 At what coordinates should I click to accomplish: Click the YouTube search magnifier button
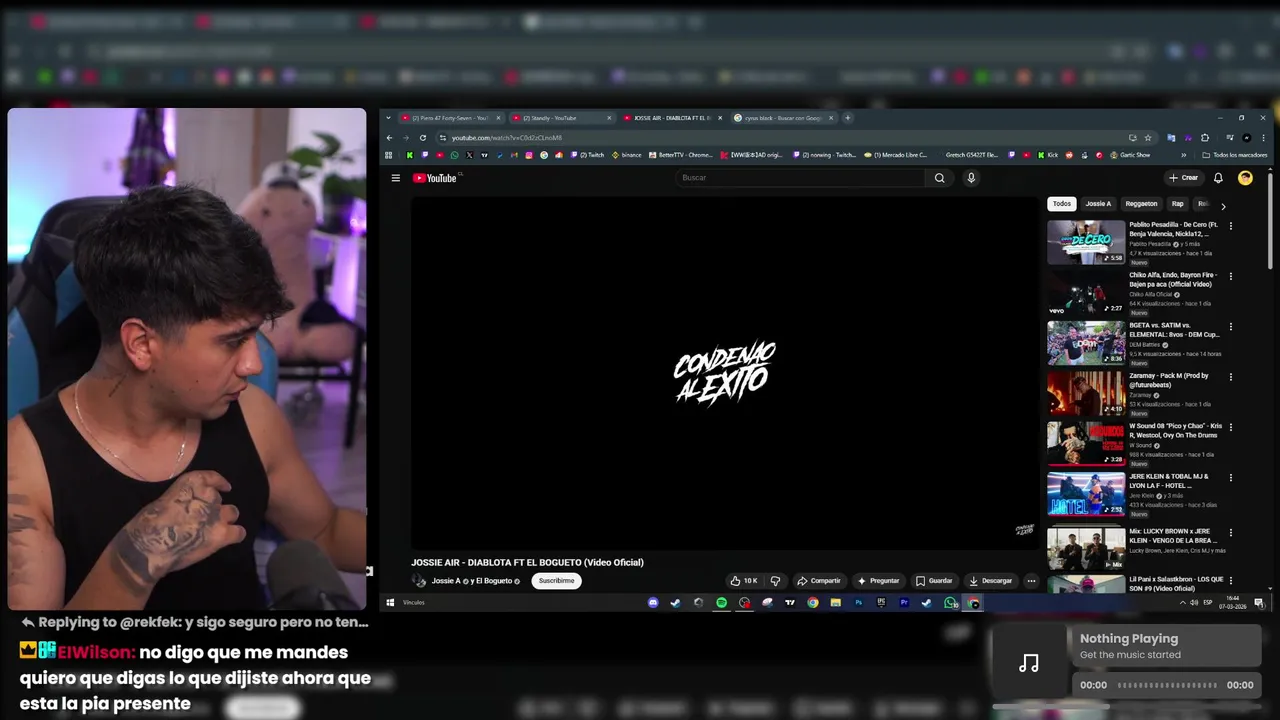pyautogui.click(x=939, y=178)
